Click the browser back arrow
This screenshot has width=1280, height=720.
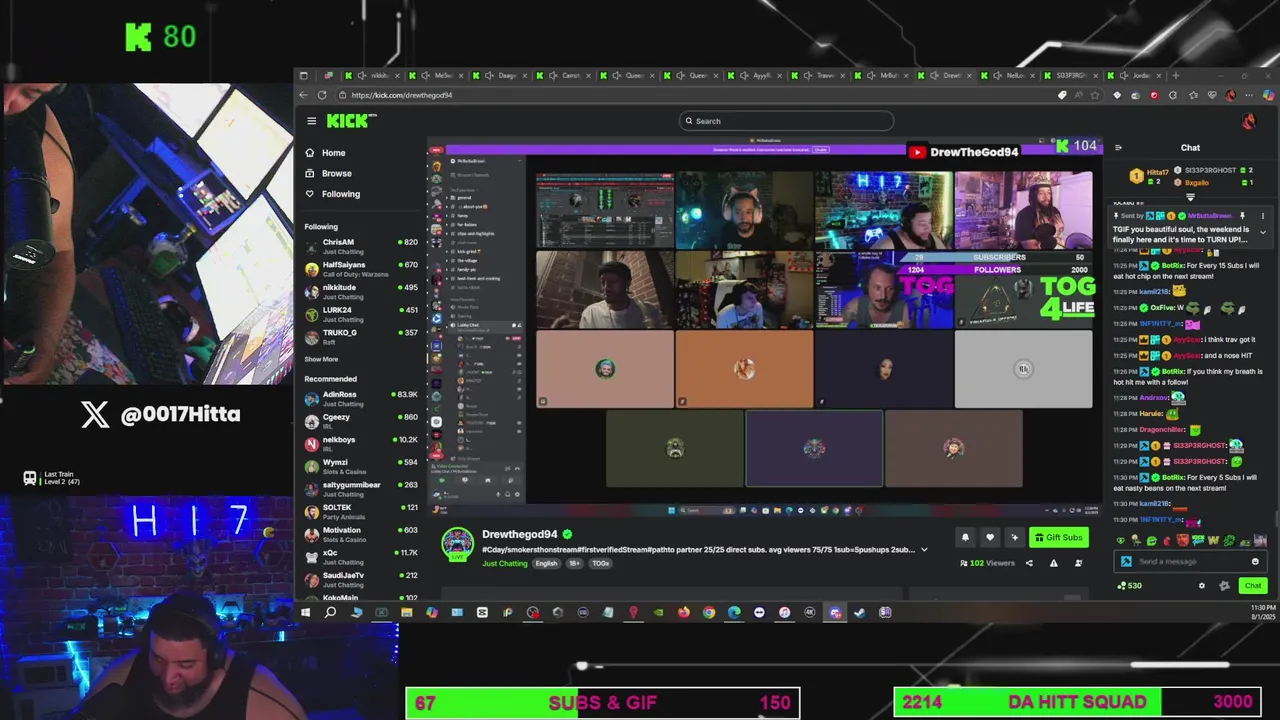click(304, 95)
